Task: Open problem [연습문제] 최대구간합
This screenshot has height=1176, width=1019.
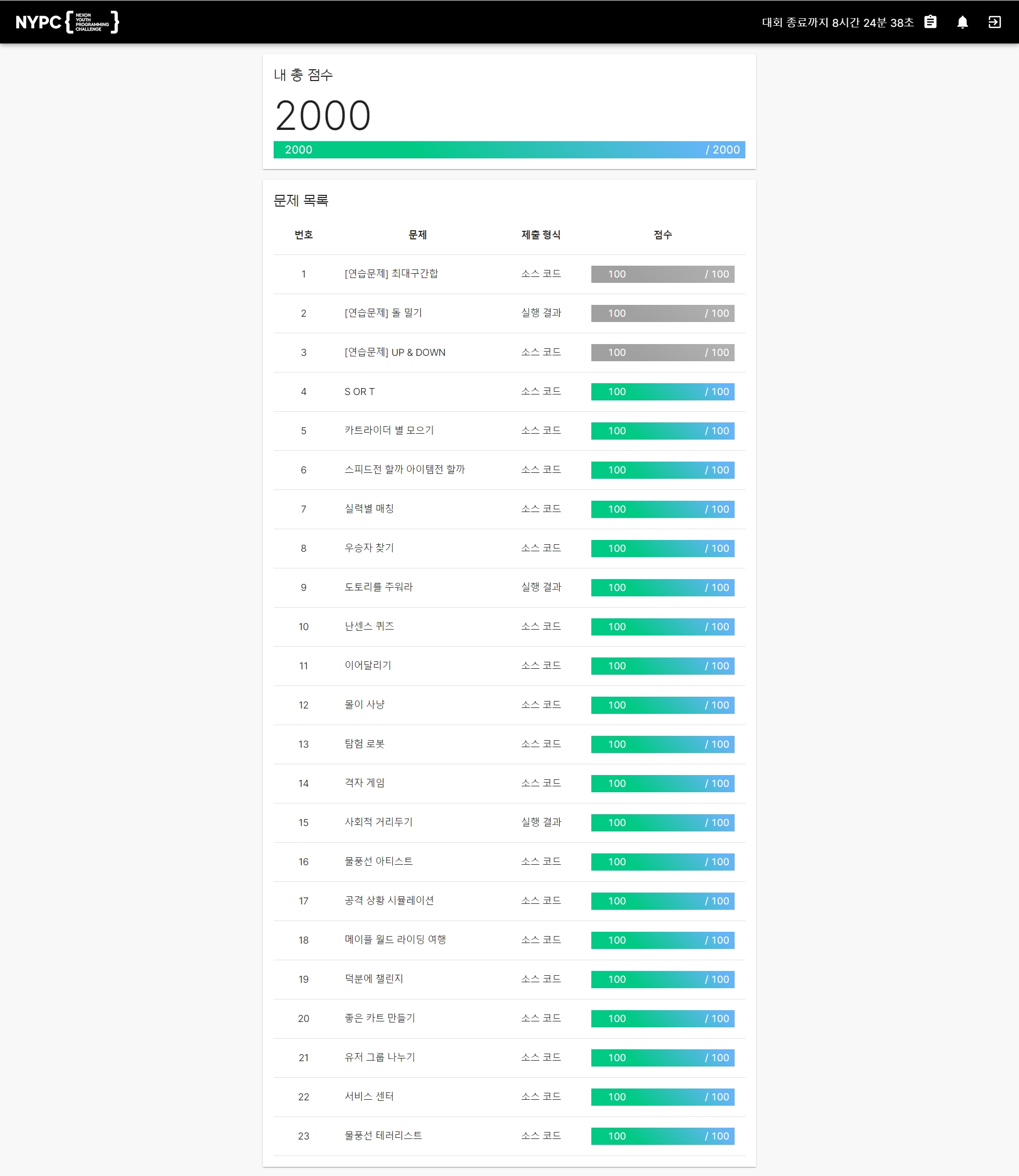Action: pos(391,274)
